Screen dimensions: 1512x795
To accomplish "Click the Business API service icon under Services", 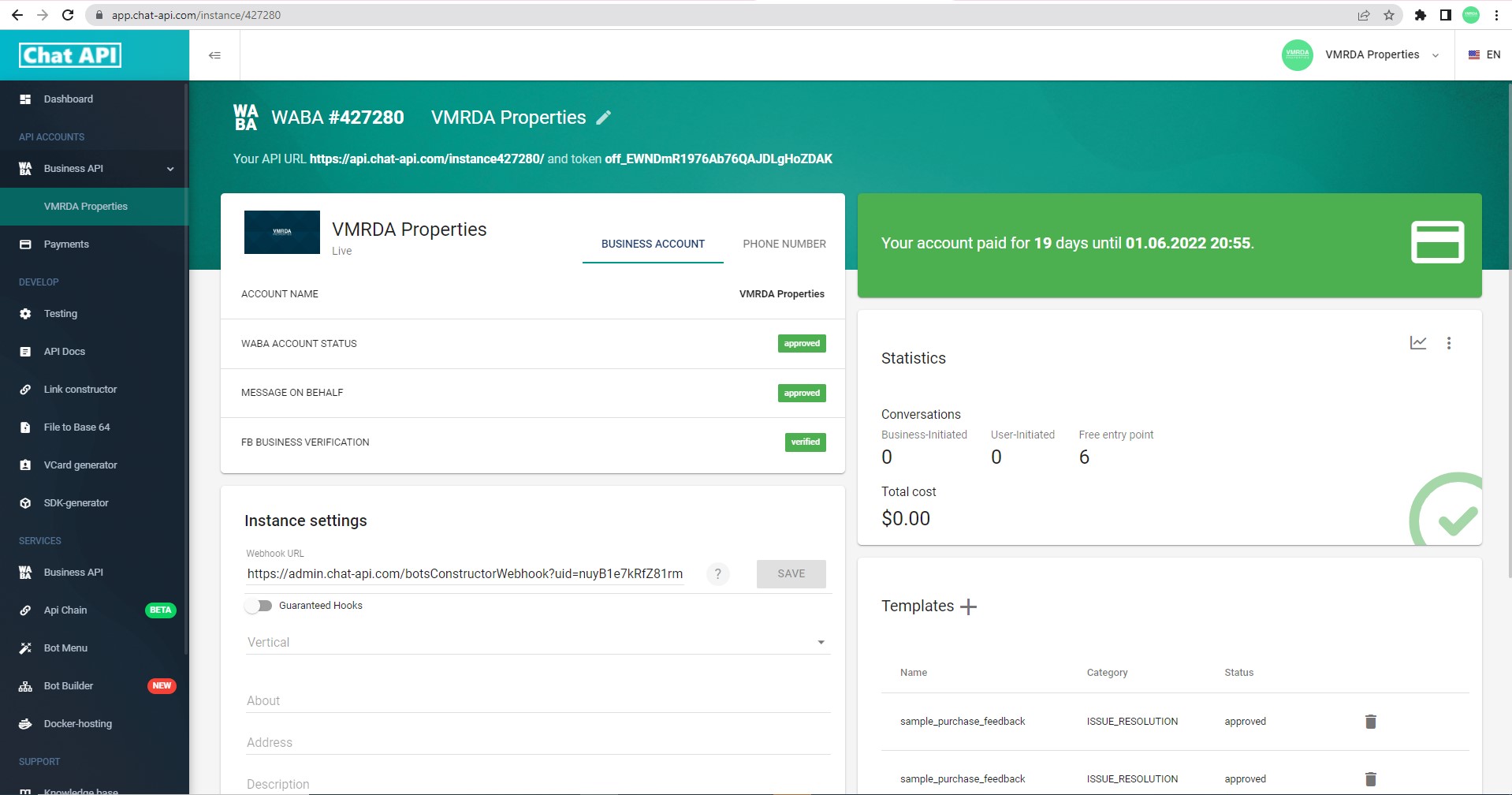I will 25,573.
